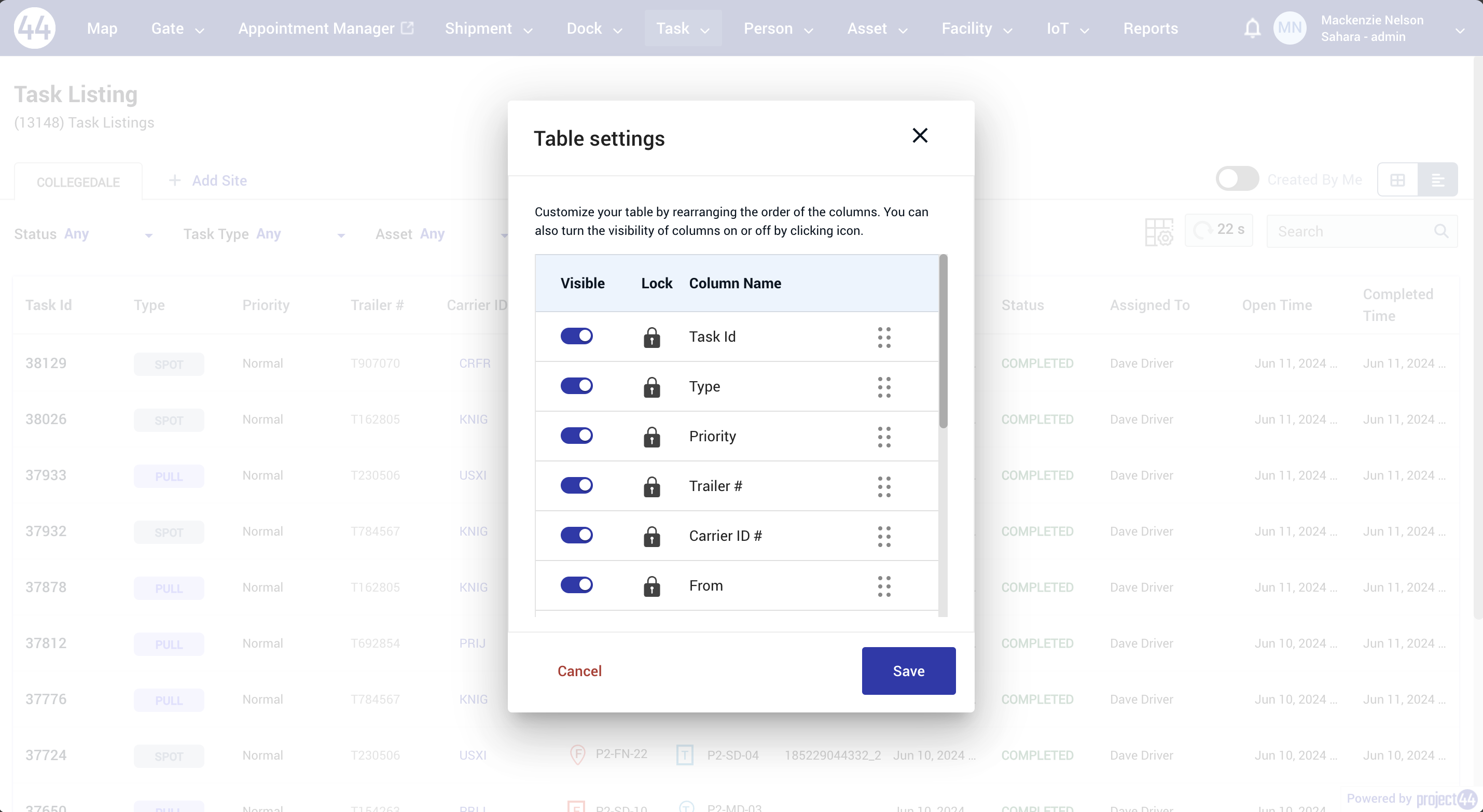Click the lock icon for Trailer #
This screenshot has height=812, width=1483.
tap(652, 487)
